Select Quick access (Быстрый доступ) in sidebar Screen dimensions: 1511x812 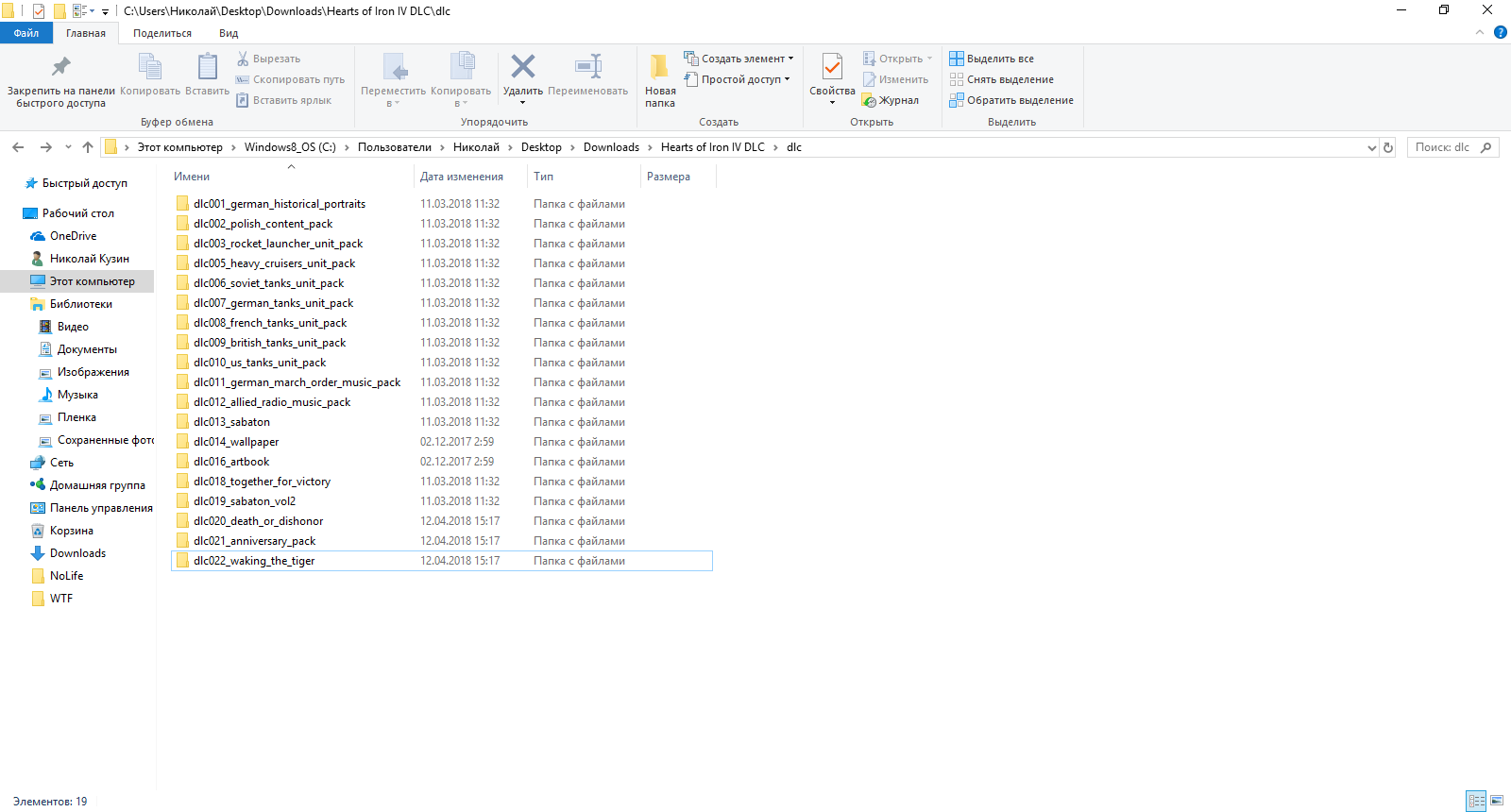[x=84, y=183]
